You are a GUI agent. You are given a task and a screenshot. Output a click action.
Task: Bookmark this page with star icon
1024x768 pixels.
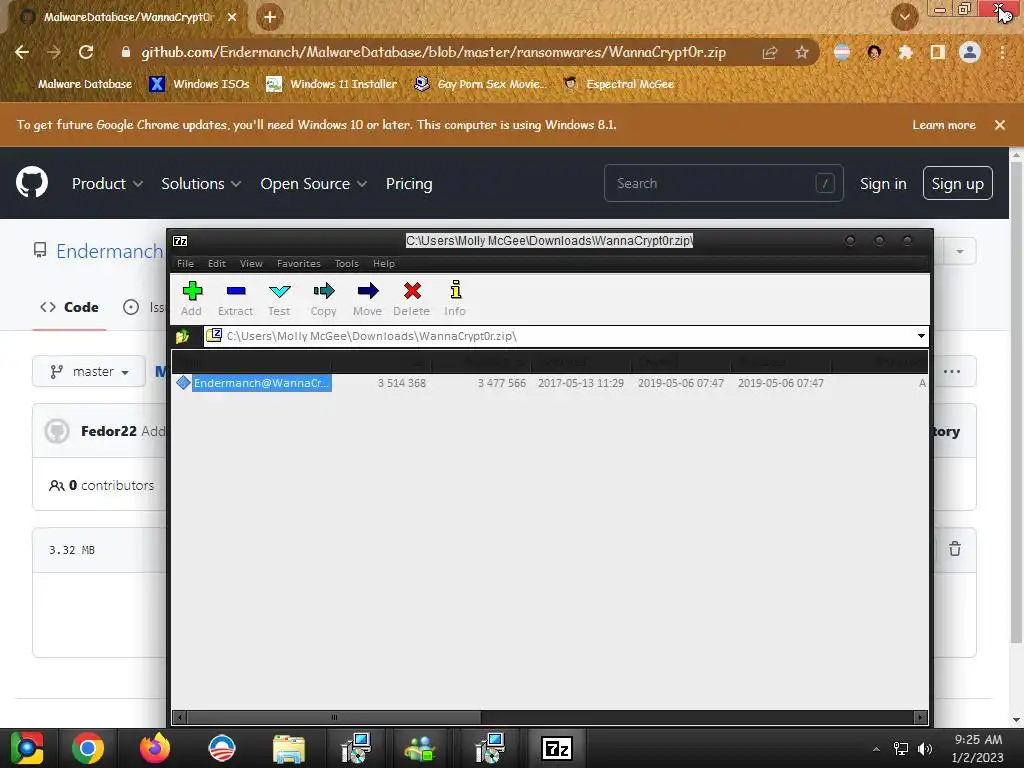point(802,52)
